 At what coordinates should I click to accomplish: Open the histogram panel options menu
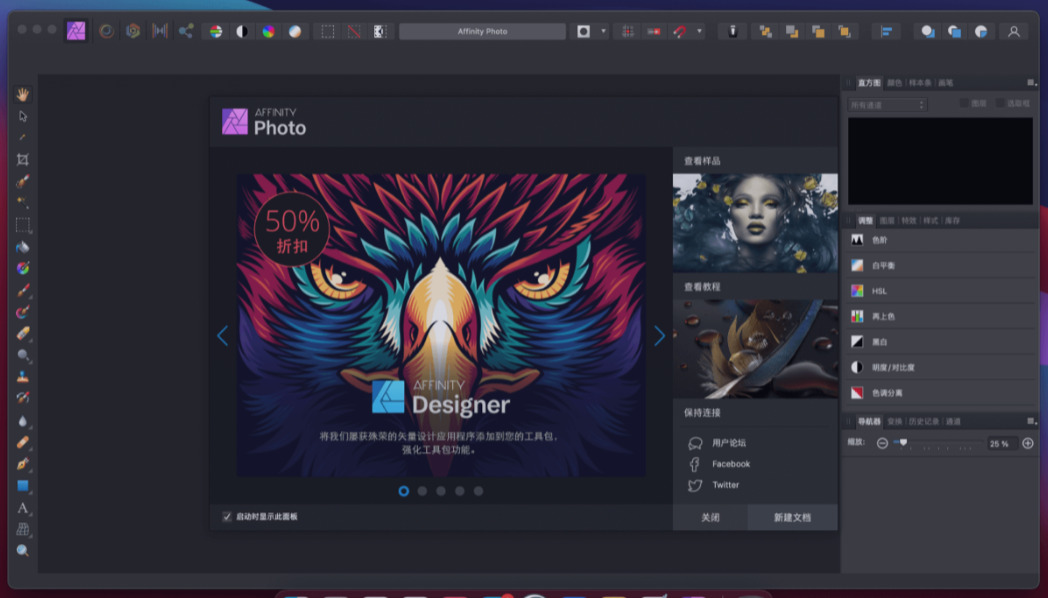pyautogui.click(x=1031, y=82)
